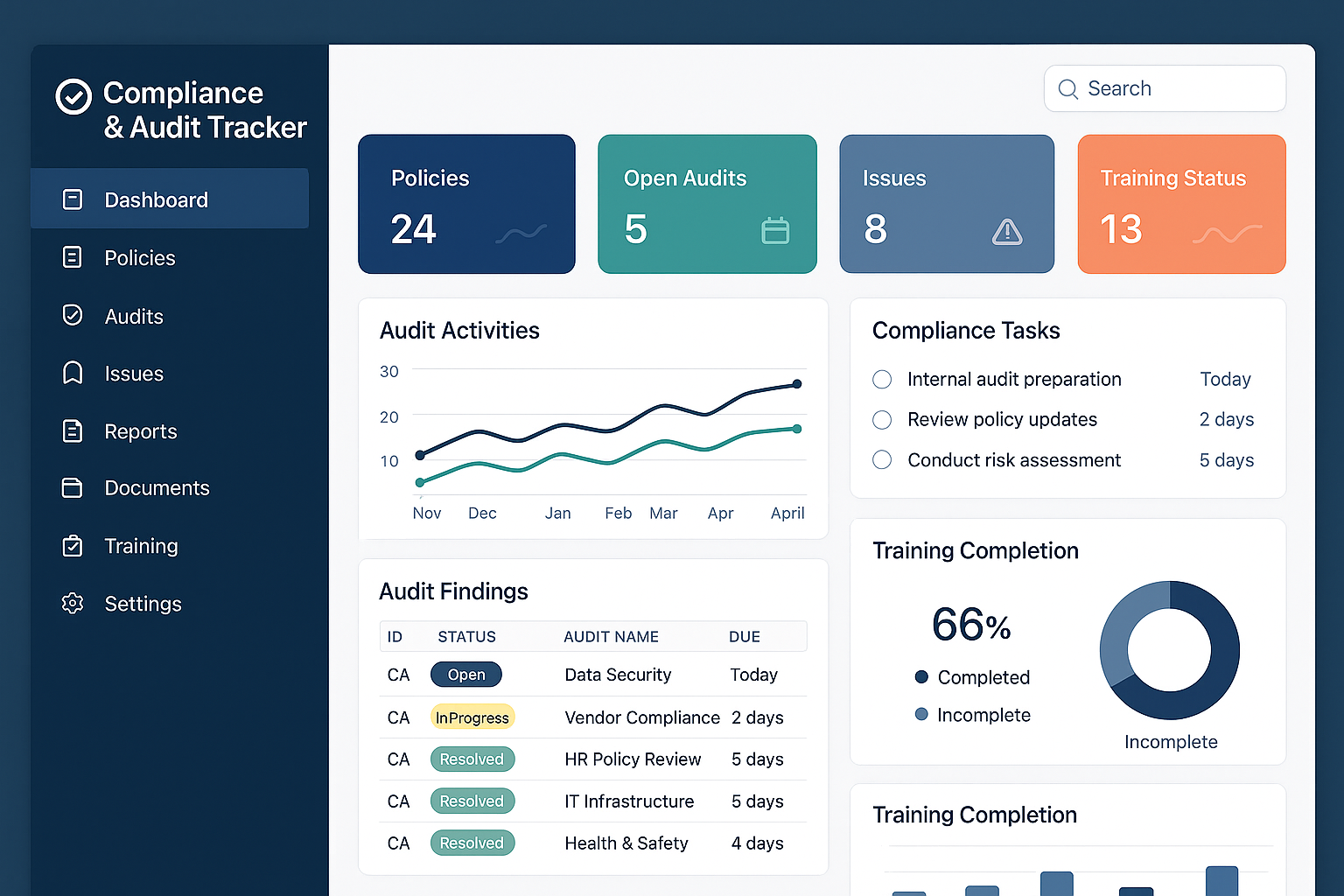Screen dimensions: 1344x896
Task: Select the Health & Safety audit name
Action: pyautogui.click(x=626, y=843)
